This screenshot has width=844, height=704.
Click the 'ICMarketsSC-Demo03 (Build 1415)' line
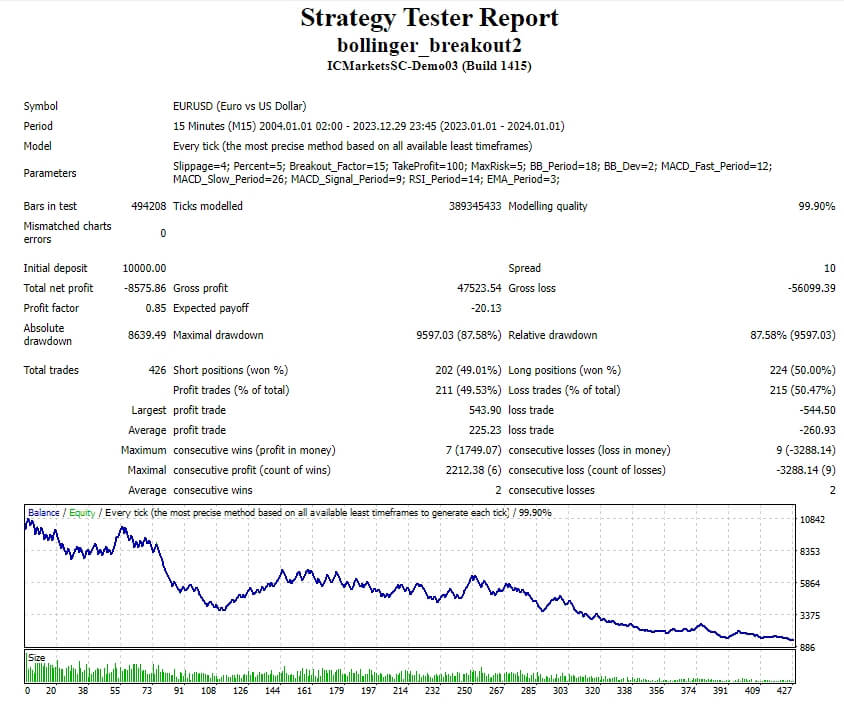(x=429, y=66)
